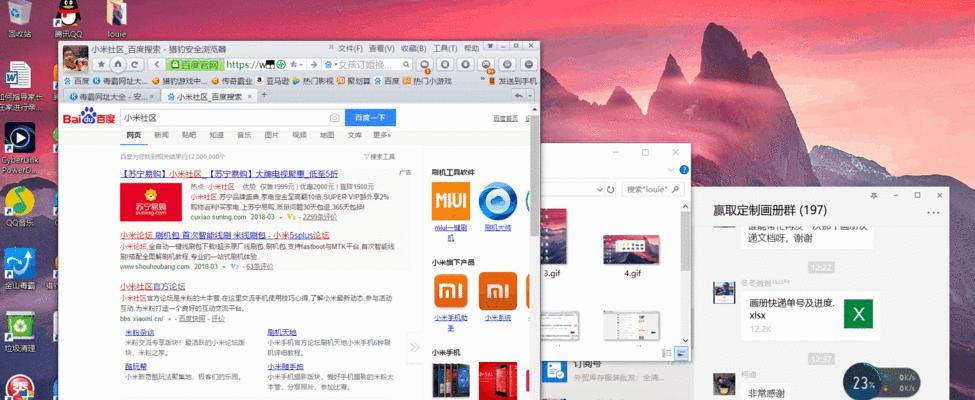Click the 发送到手机 bookmark bar item

[513, 81]
